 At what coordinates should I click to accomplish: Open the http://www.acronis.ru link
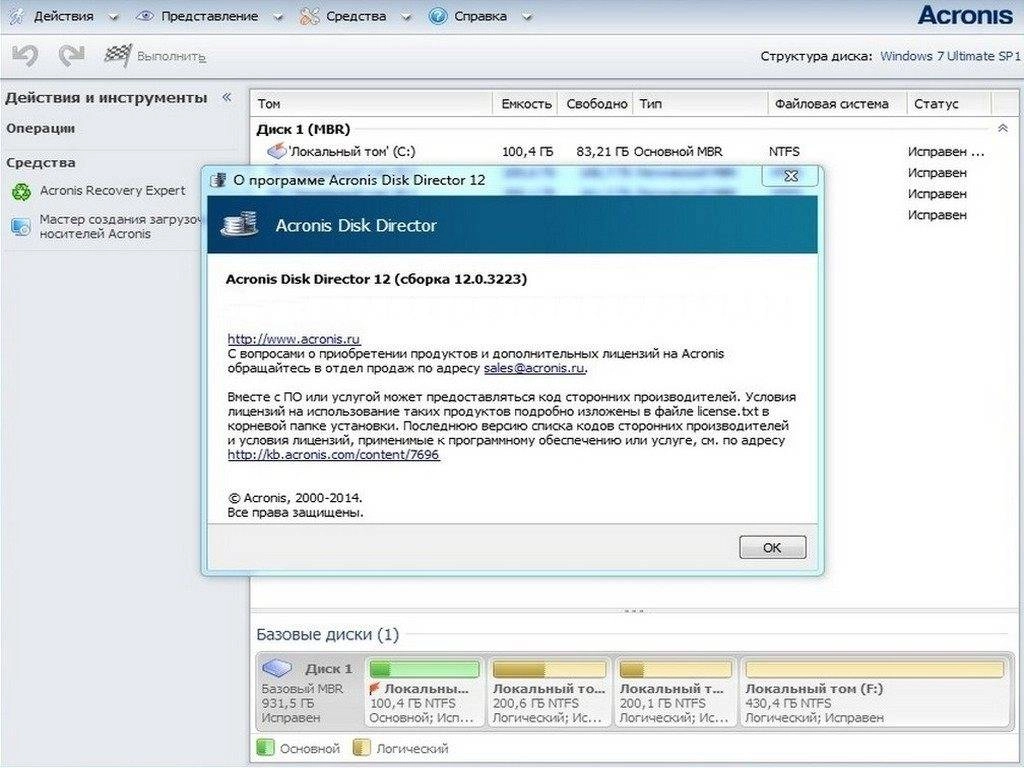(x=294, y=339)
